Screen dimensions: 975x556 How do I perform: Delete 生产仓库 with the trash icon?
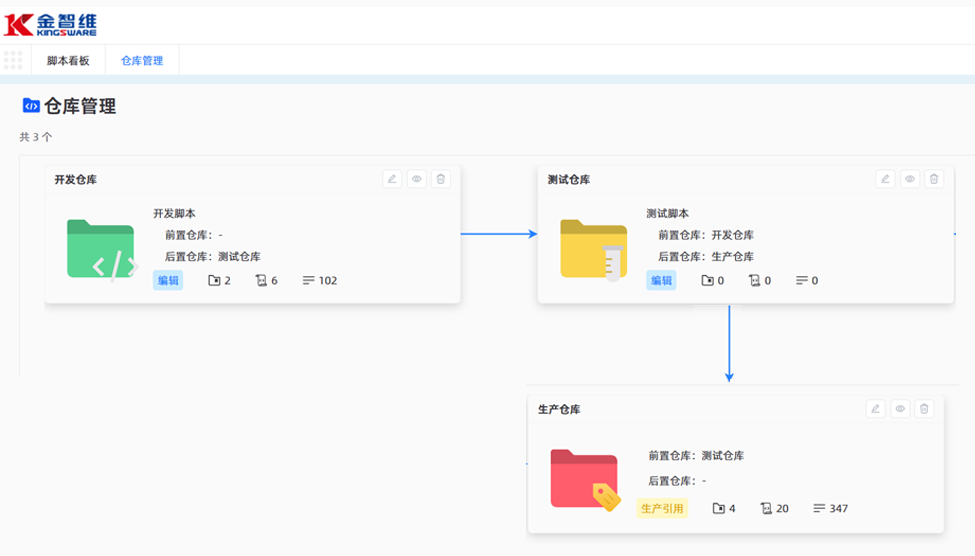pos(924,409)
